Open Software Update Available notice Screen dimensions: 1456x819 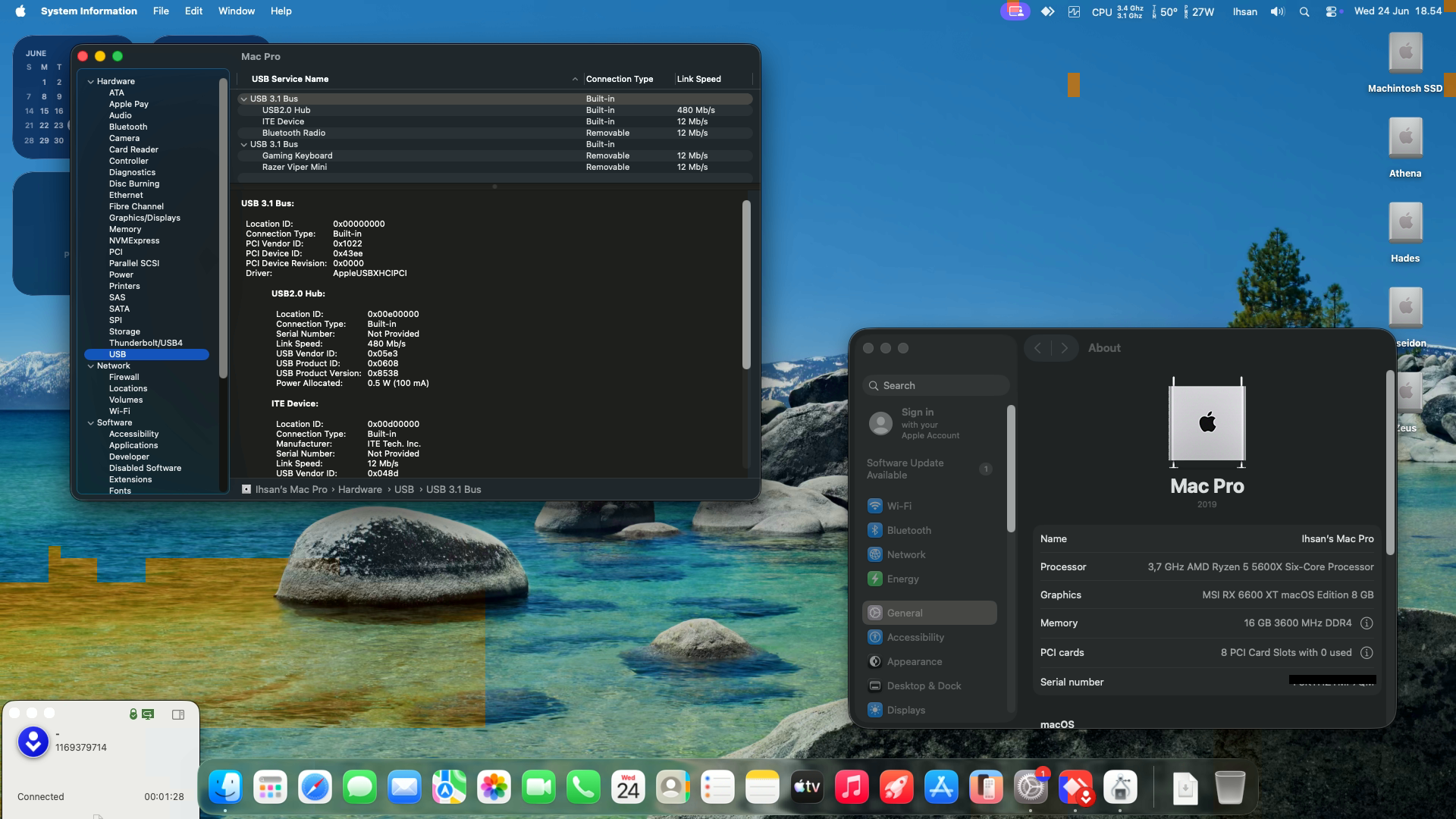tap(930, 469)
